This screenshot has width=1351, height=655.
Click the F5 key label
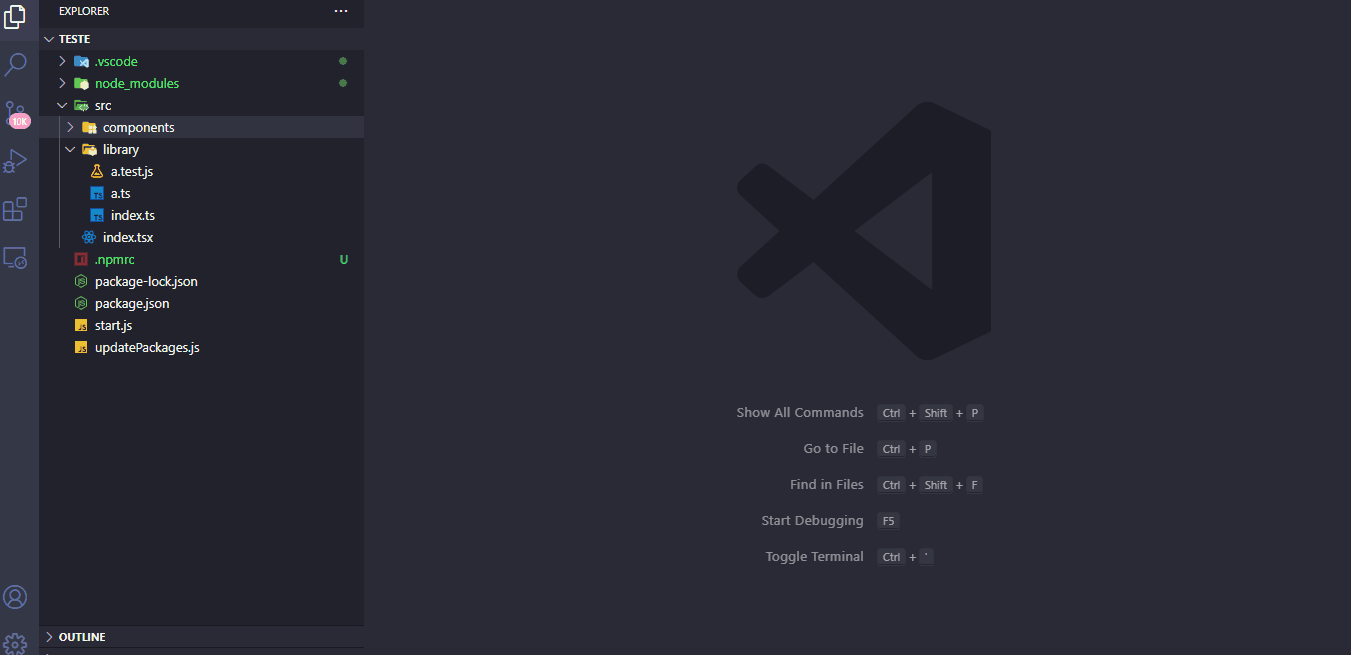click(888, 521)
